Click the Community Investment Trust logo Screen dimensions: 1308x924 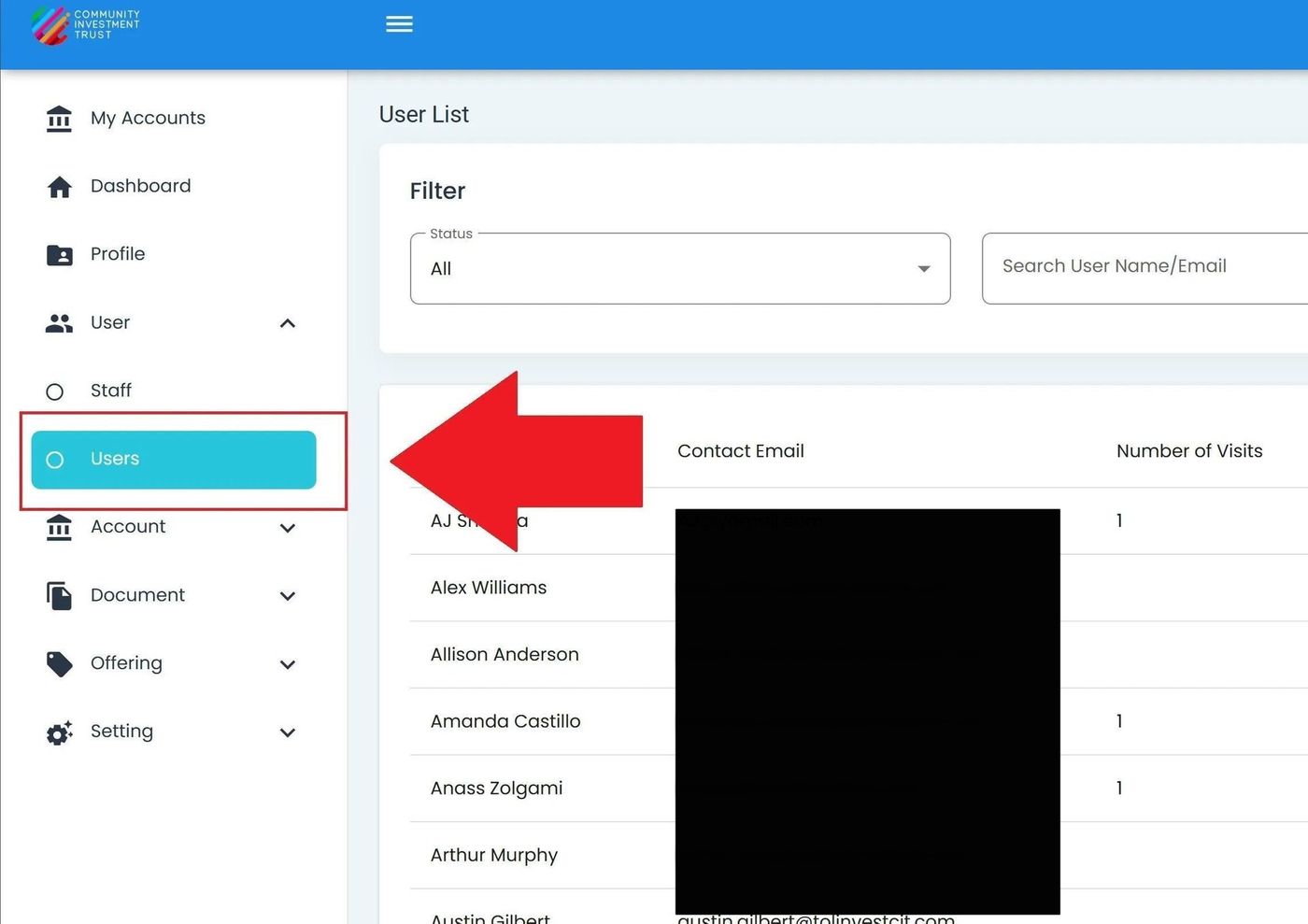tap(84, 25)
